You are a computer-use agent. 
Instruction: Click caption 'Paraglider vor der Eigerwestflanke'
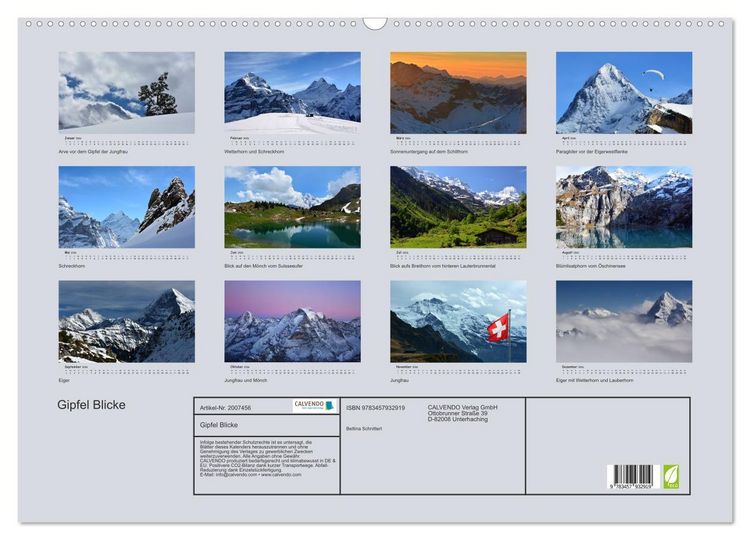click(x=592, y=152)
